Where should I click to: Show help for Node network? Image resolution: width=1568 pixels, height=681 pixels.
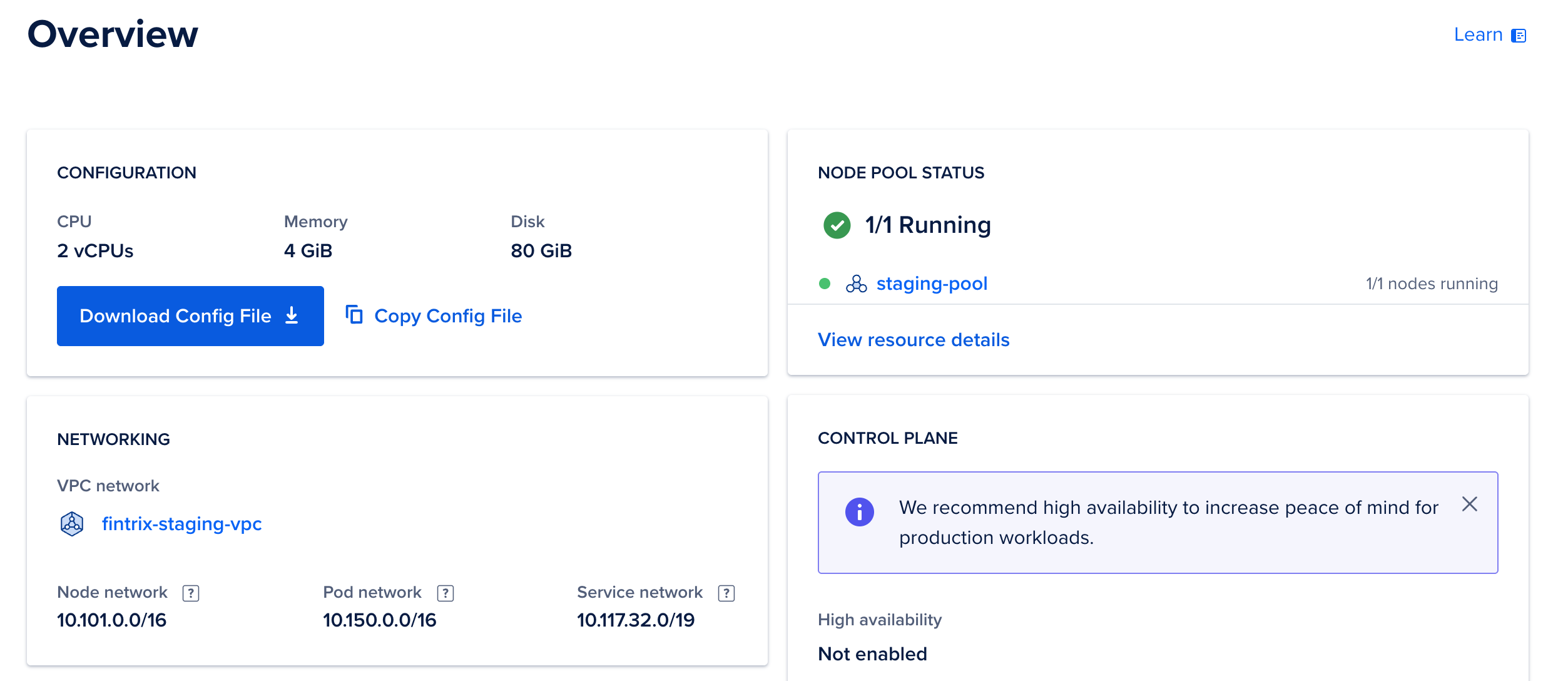191,593
